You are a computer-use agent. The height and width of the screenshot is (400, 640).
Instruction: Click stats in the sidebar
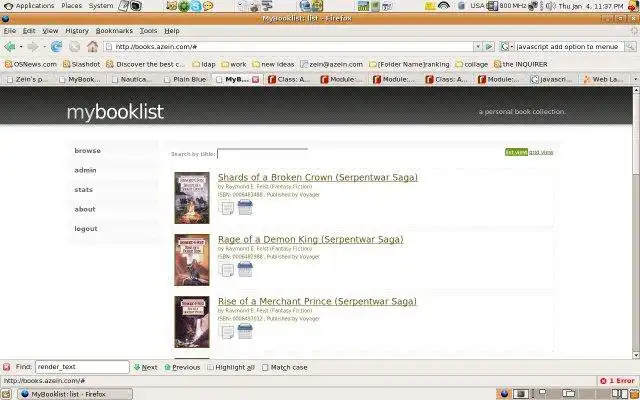click(83, 190)
